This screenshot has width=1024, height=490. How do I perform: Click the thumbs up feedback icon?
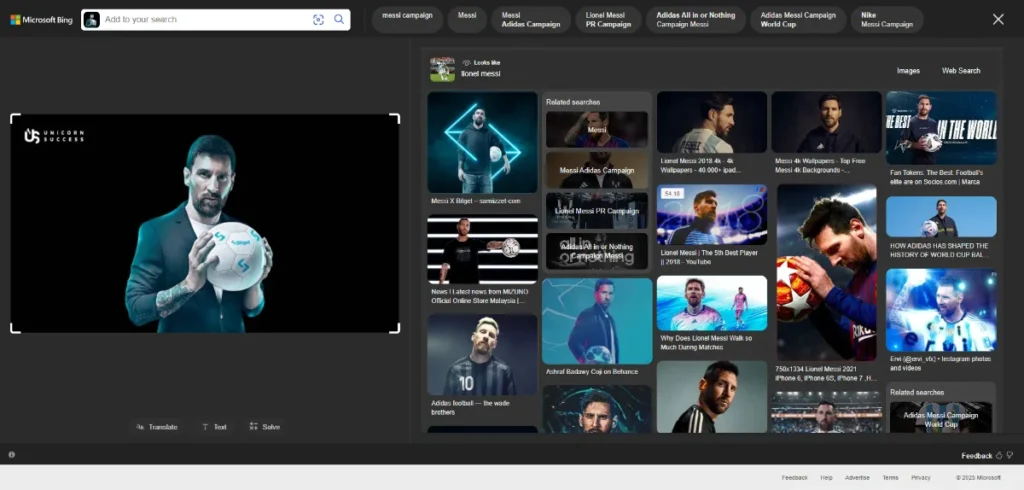[999, 455]
